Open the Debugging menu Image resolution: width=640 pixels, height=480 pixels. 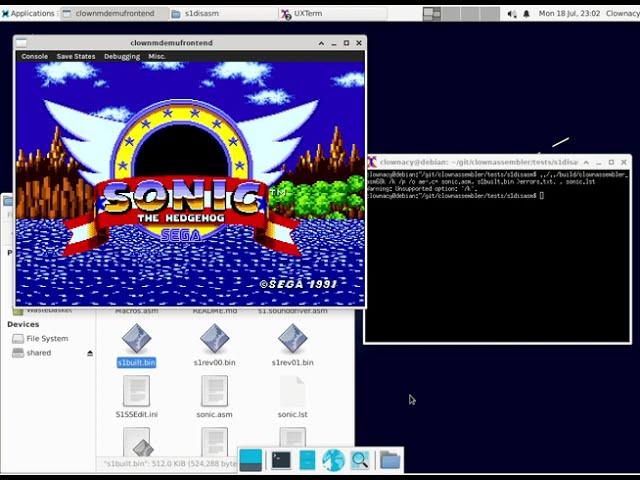[122, 56]
